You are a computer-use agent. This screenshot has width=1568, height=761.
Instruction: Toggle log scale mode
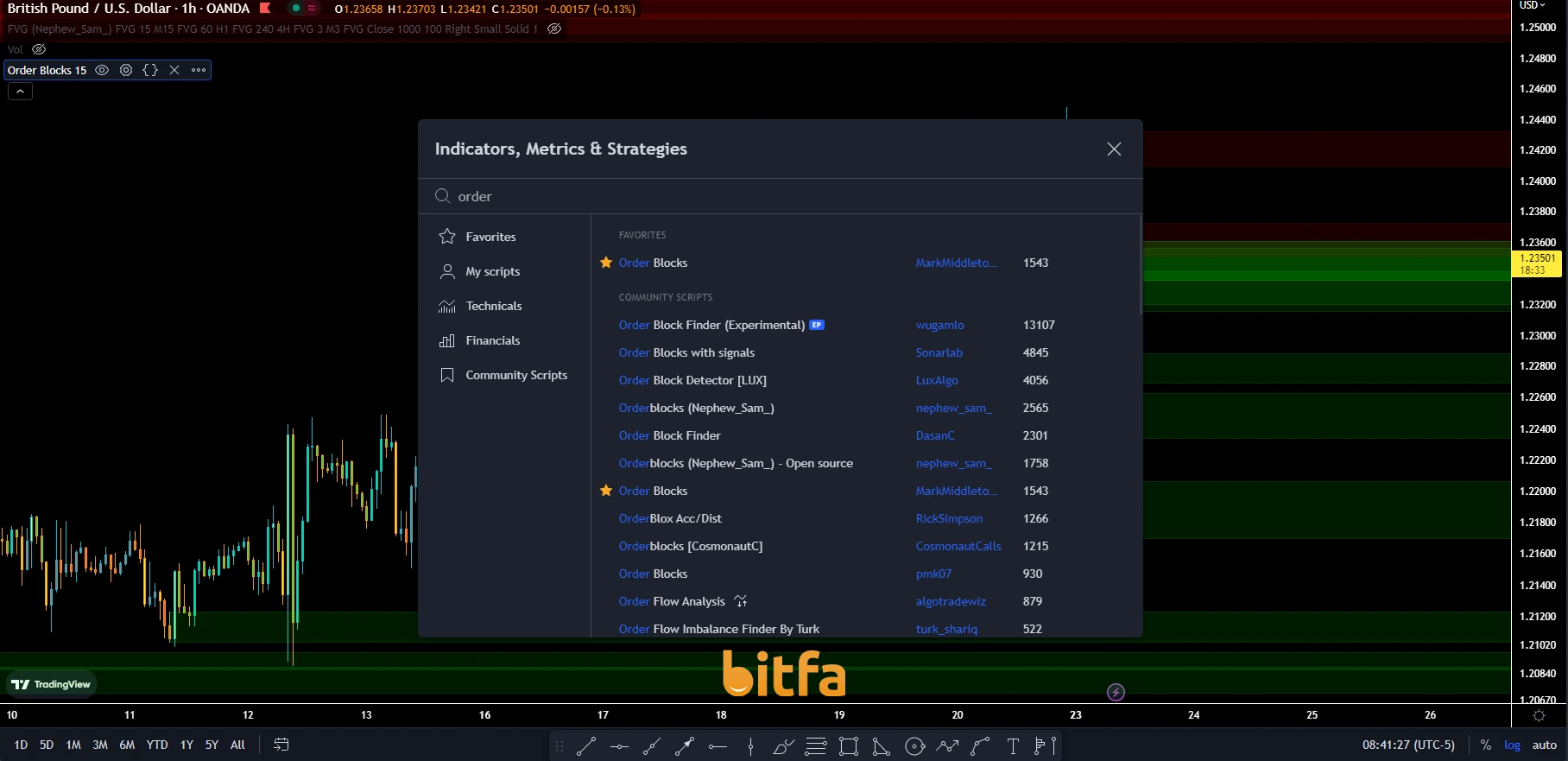pyautogui.click(x=1512, y=745)
